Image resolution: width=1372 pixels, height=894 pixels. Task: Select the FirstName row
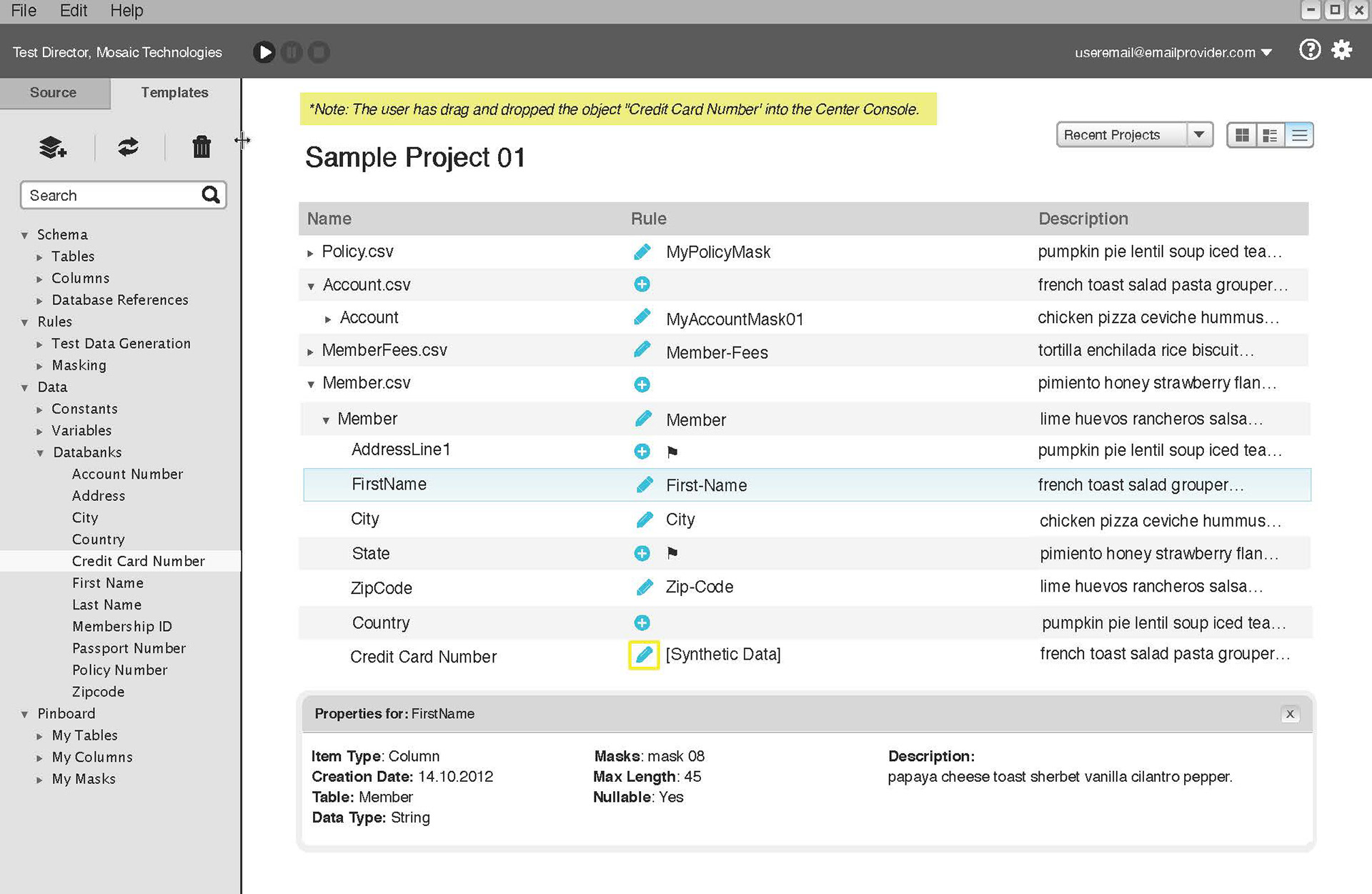pos(807,485)
